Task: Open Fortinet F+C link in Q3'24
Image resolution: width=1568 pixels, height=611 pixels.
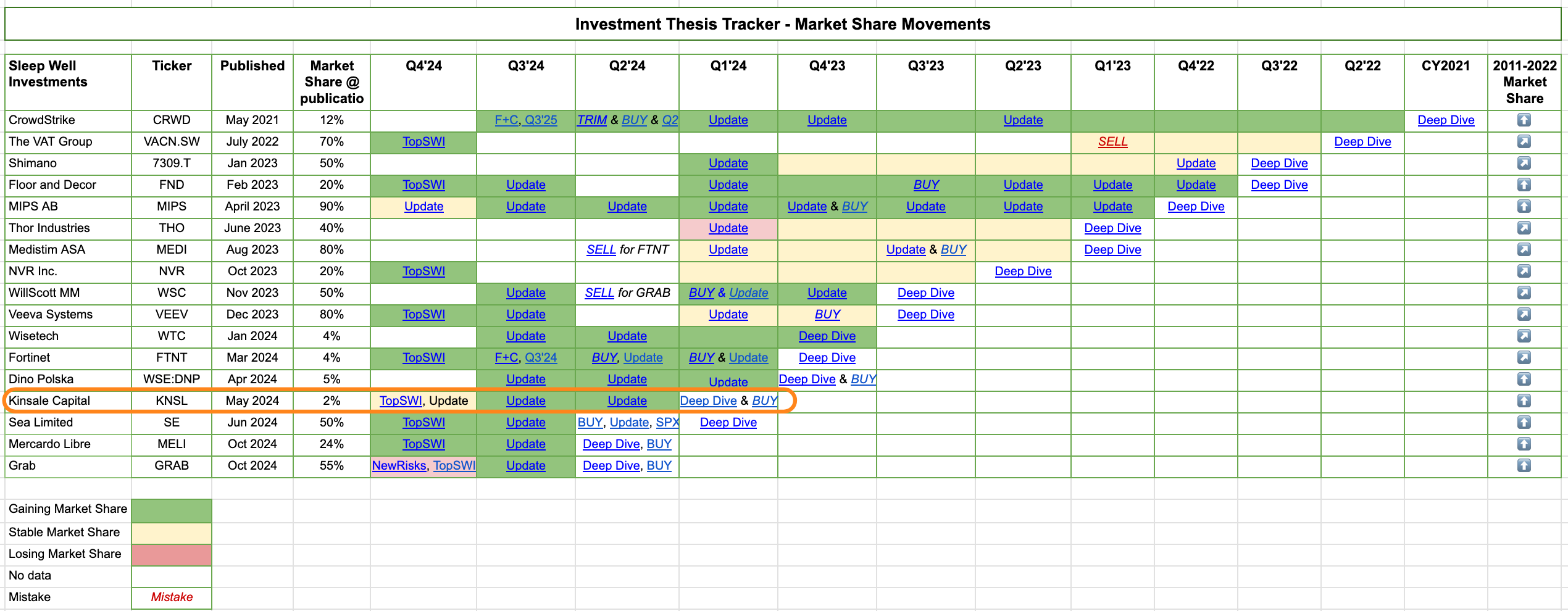Action: click(x=506, y=358)
